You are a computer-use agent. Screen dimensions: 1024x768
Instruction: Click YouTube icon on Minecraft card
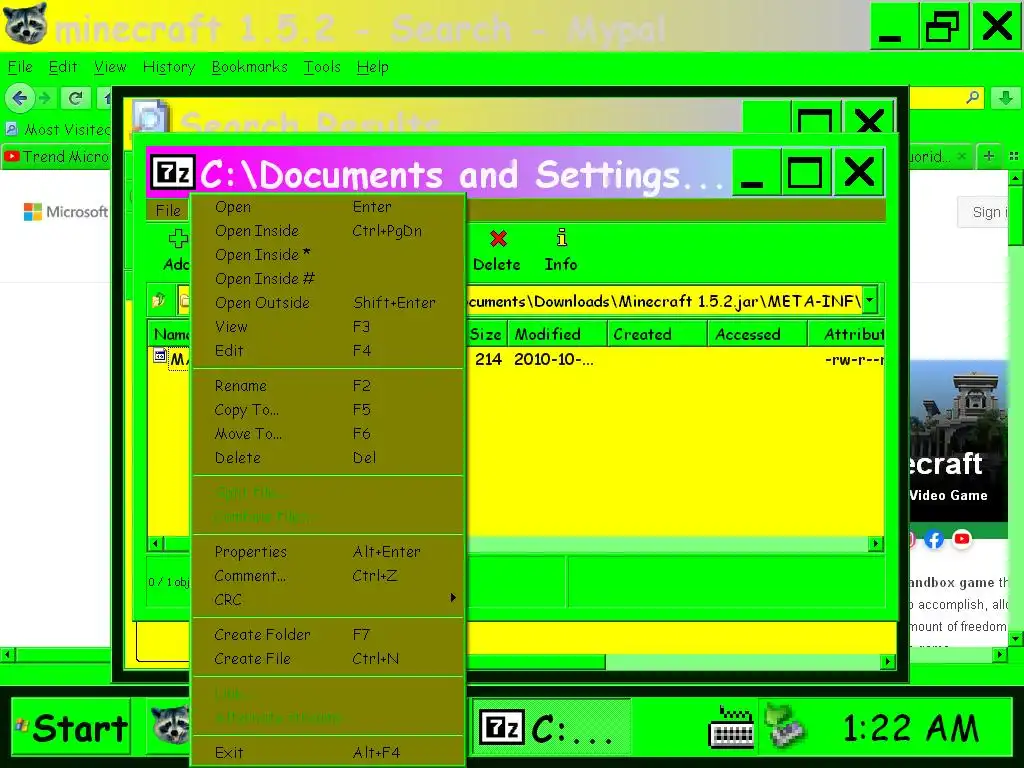pos(962,539)
